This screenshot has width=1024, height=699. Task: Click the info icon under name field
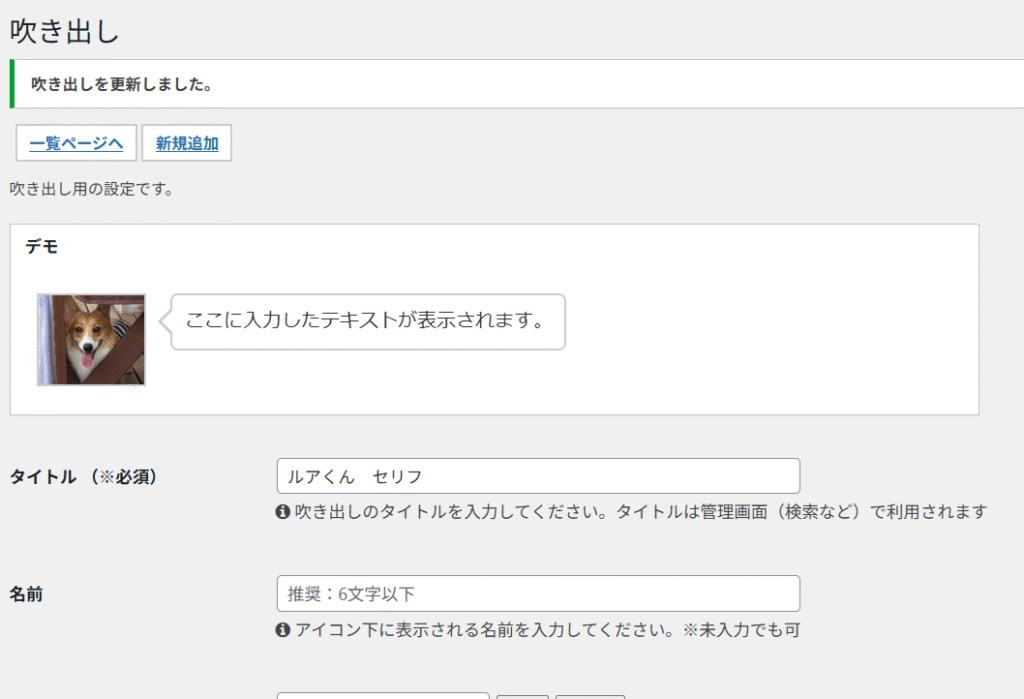point(283,630)
